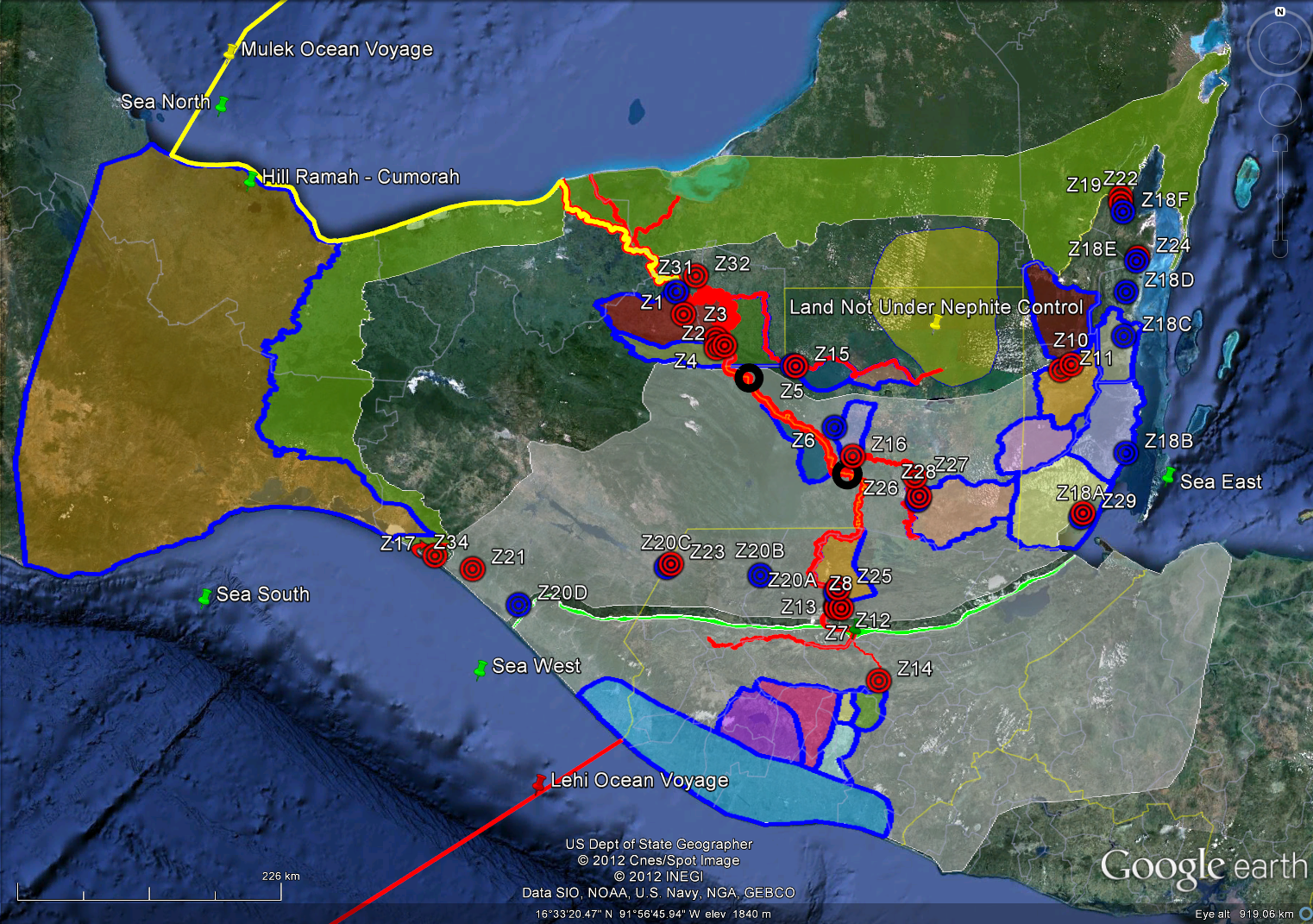
Task: Click the '© 2012 Cnes/Spot Image' attribution
Action: 659,861
